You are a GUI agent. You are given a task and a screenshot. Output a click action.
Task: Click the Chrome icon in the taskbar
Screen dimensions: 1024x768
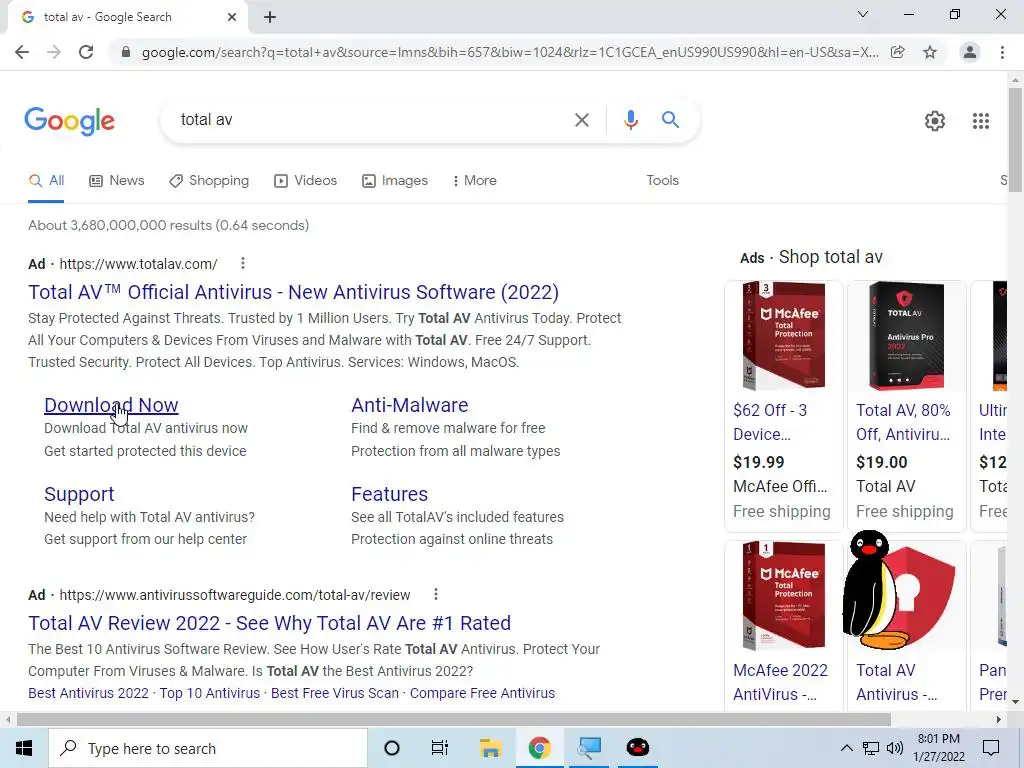pyautogui.click(x=539, y=748)
